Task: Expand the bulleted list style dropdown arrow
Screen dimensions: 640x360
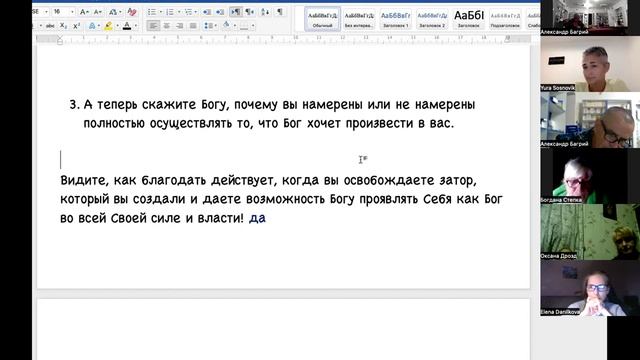Action: [x=160, y=12]
